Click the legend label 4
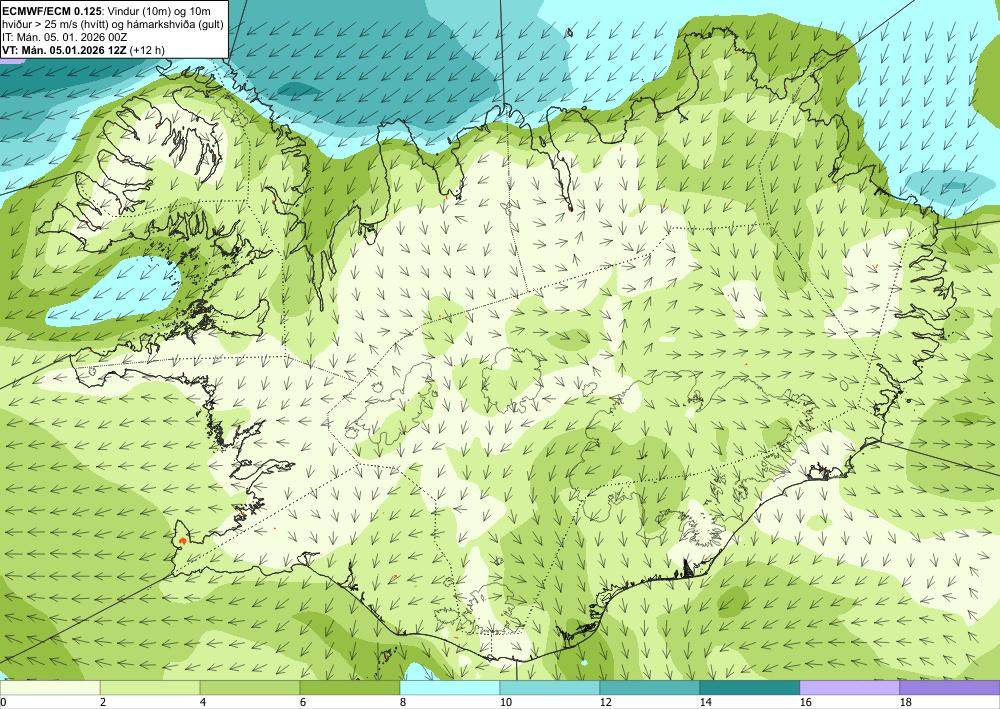This screenshot has width=1000, height=709. click(x=203, y=702)
